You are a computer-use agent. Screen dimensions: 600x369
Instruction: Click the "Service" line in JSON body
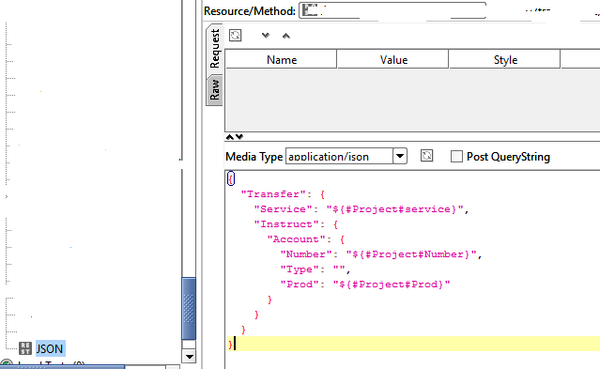pos(361,209)
